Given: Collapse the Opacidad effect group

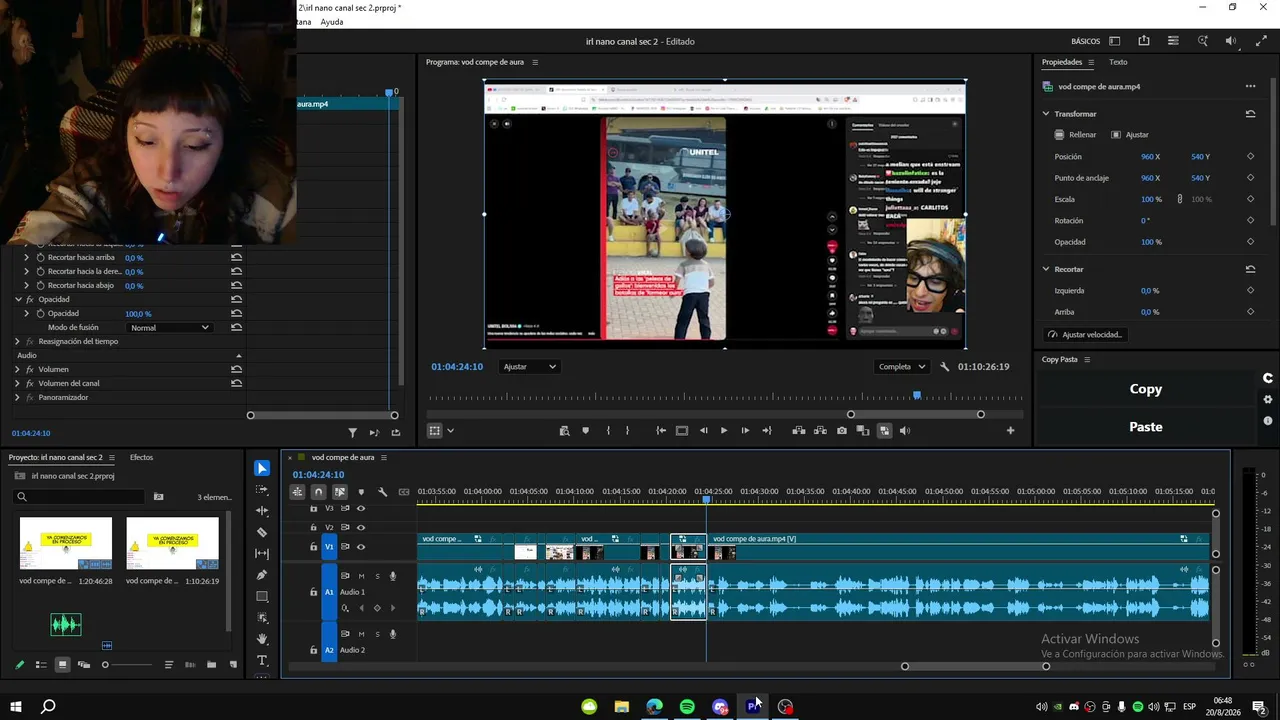Looking at the screenshot, I should (18, 300).
